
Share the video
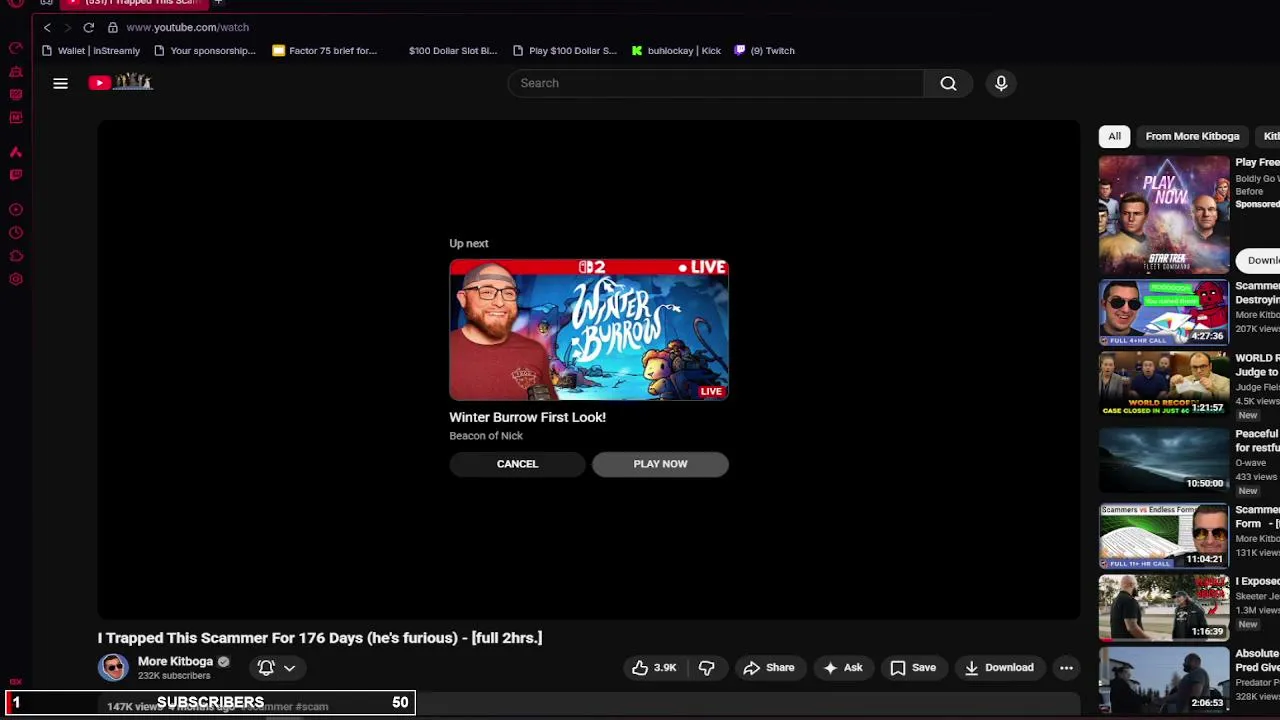pos(768,668)
